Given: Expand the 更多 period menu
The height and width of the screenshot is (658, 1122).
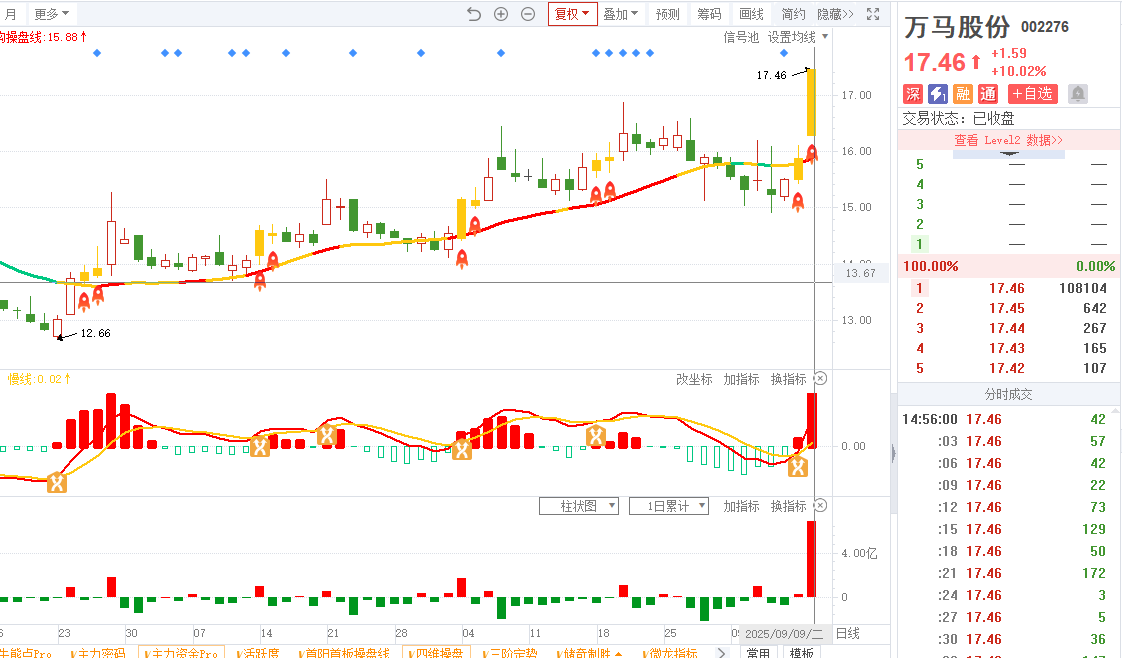Looking at the screenshot, I should tap(52, 14).
